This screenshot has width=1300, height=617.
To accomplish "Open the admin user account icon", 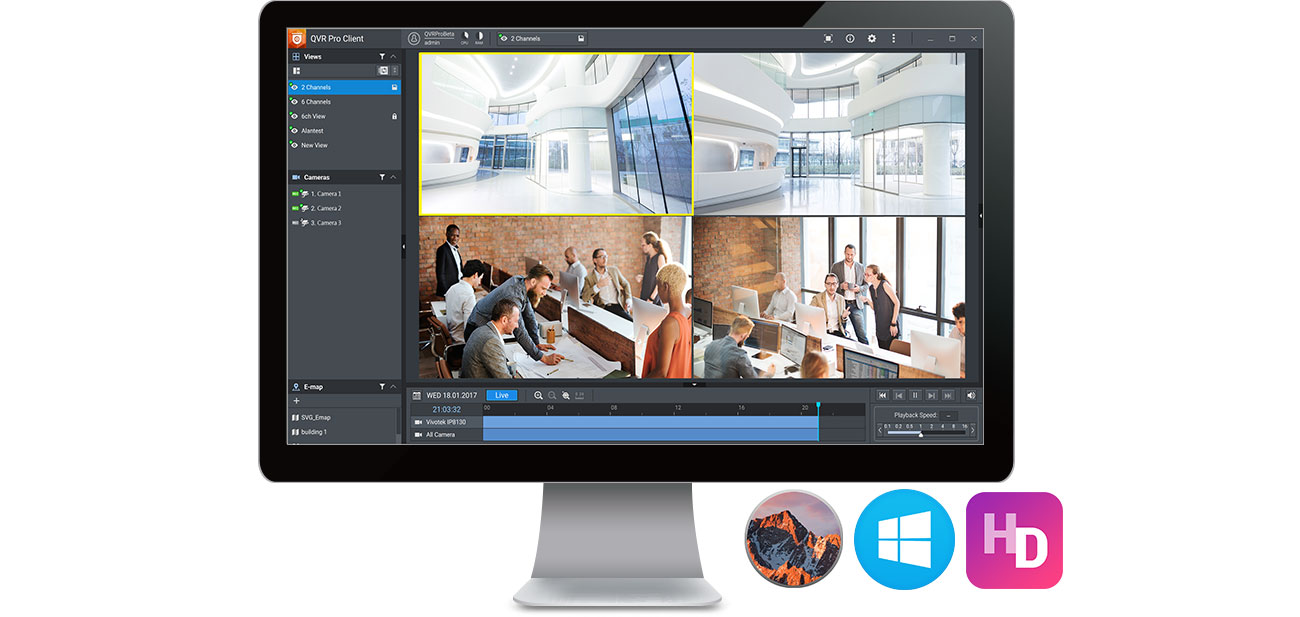I will pos(414,39).
